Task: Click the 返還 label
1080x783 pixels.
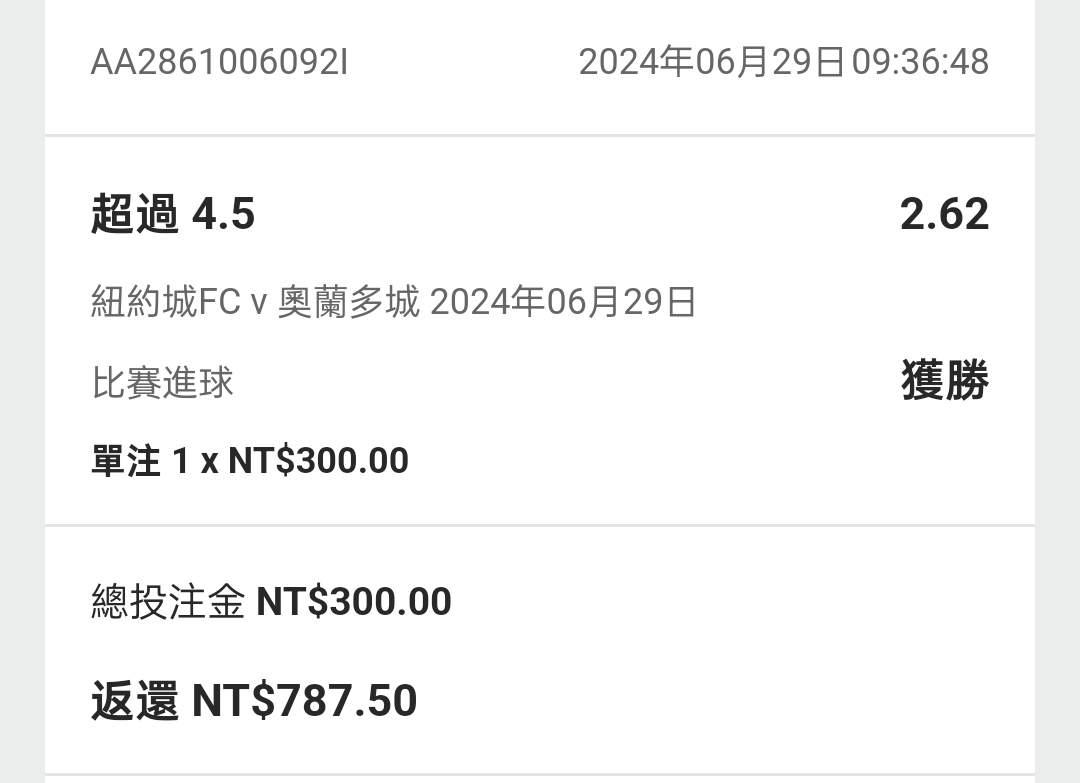Action: pyautogui.click(x=135, y=701)
